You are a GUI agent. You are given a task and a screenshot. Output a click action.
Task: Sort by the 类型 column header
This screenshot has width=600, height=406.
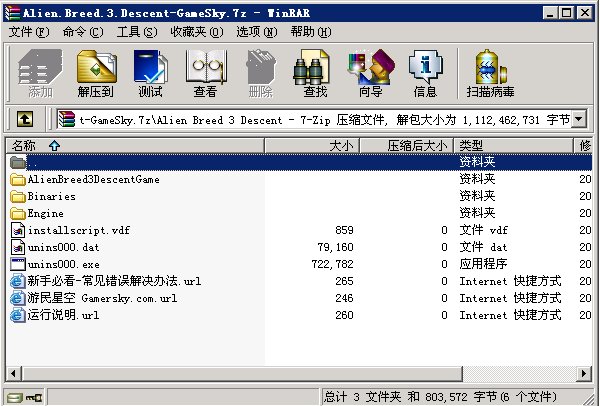[x=514, y=146]
